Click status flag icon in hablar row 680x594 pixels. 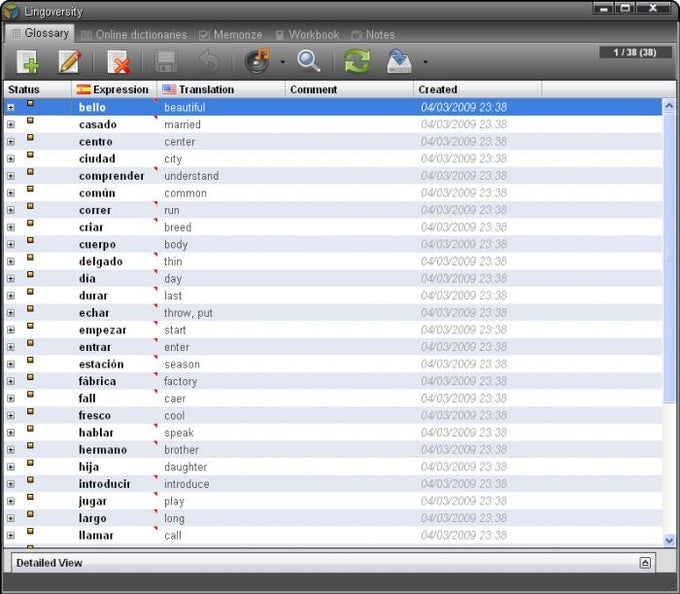point(30,428)
